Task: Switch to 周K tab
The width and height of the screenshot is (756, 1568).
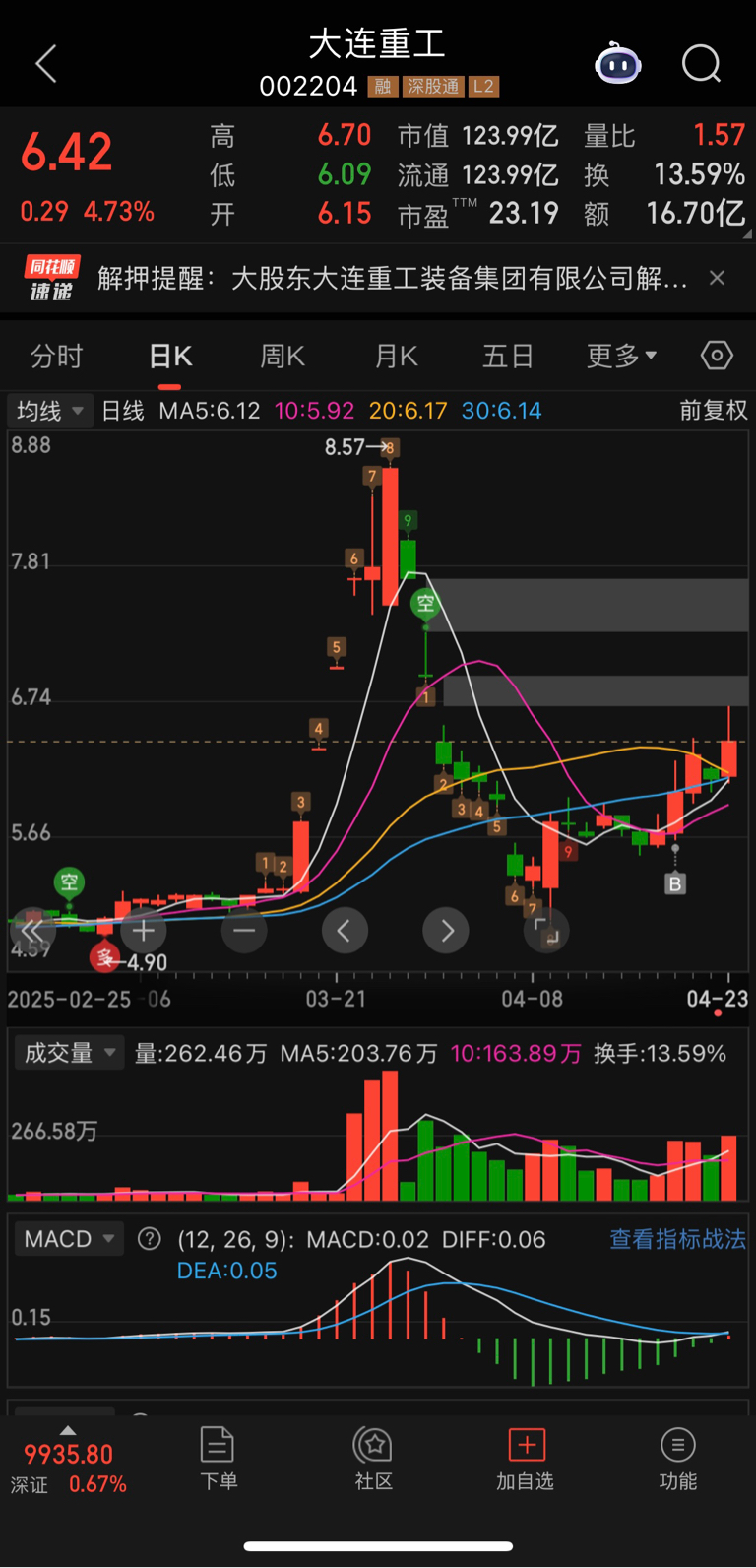Action: point(283,356)
